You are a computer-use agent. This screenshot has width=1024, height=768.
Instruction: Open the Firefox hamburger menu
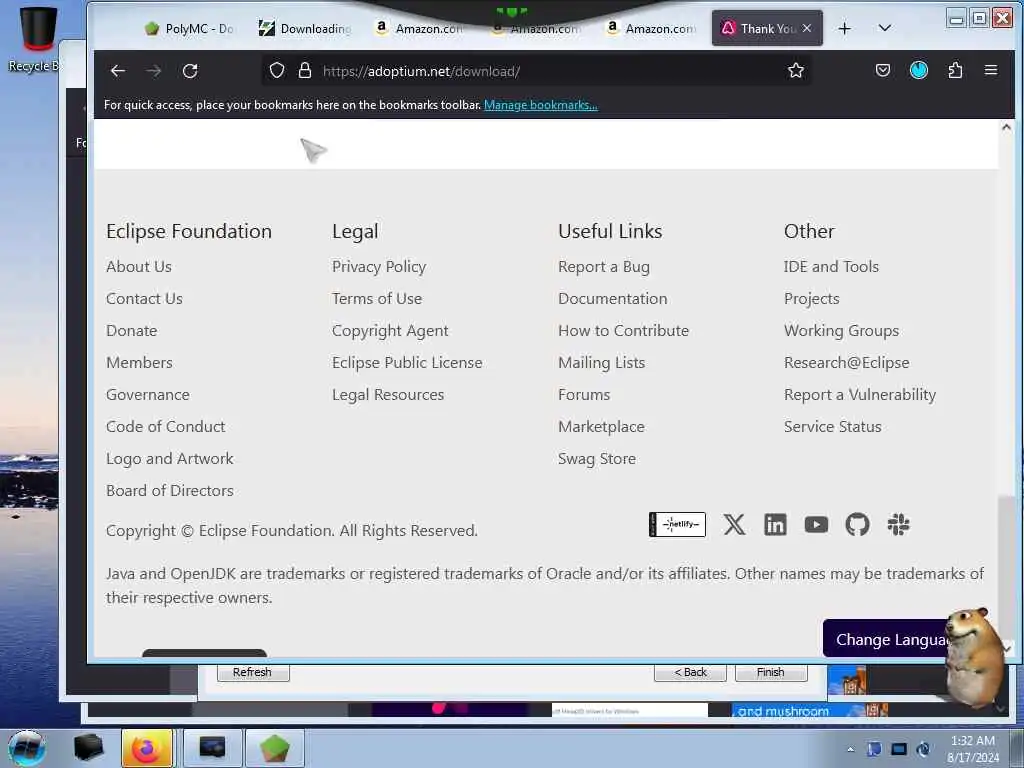point(991,70)
